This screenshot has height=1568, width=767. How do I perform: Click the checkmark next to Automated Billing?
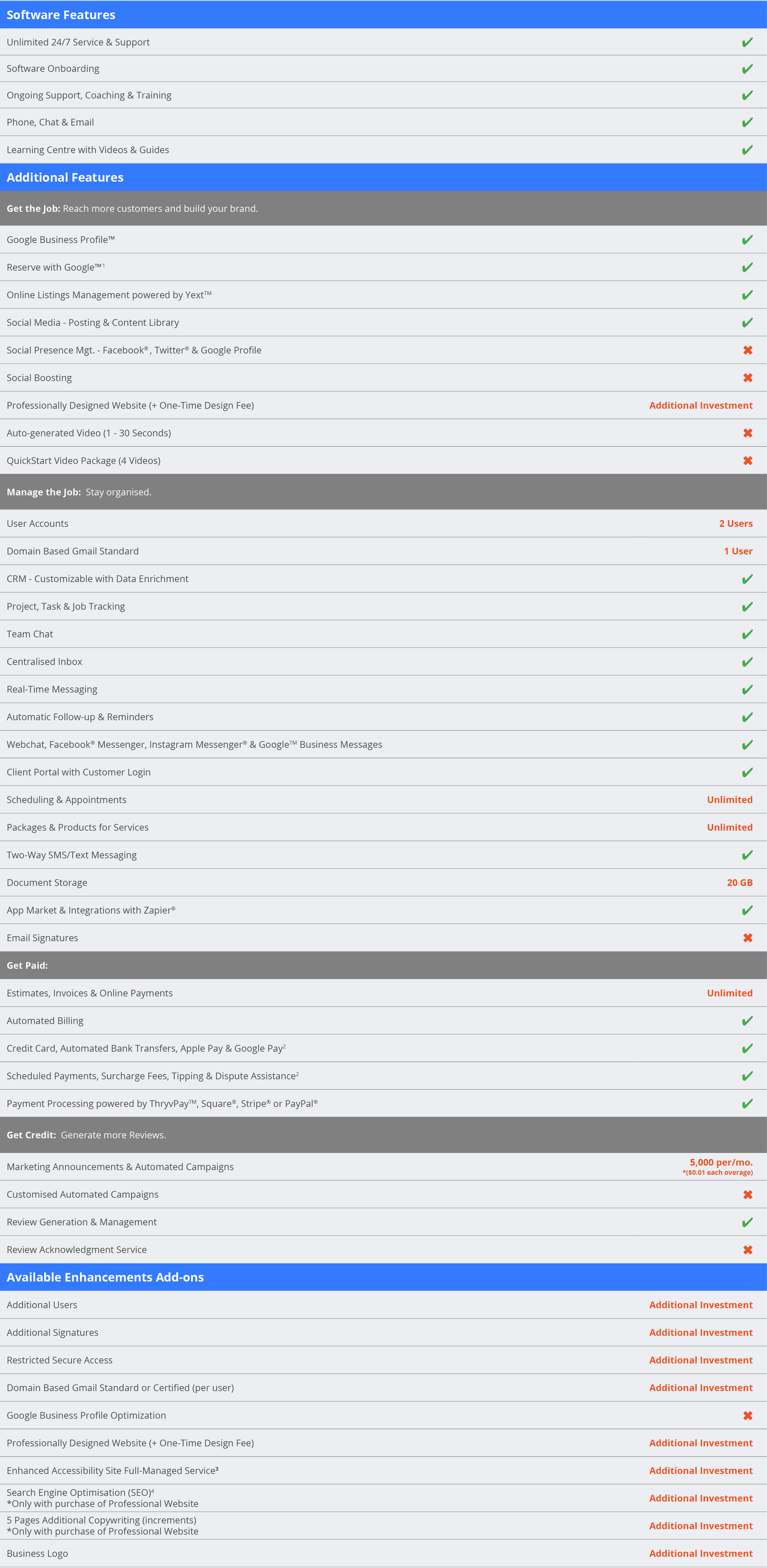[x=747, y=1021]
